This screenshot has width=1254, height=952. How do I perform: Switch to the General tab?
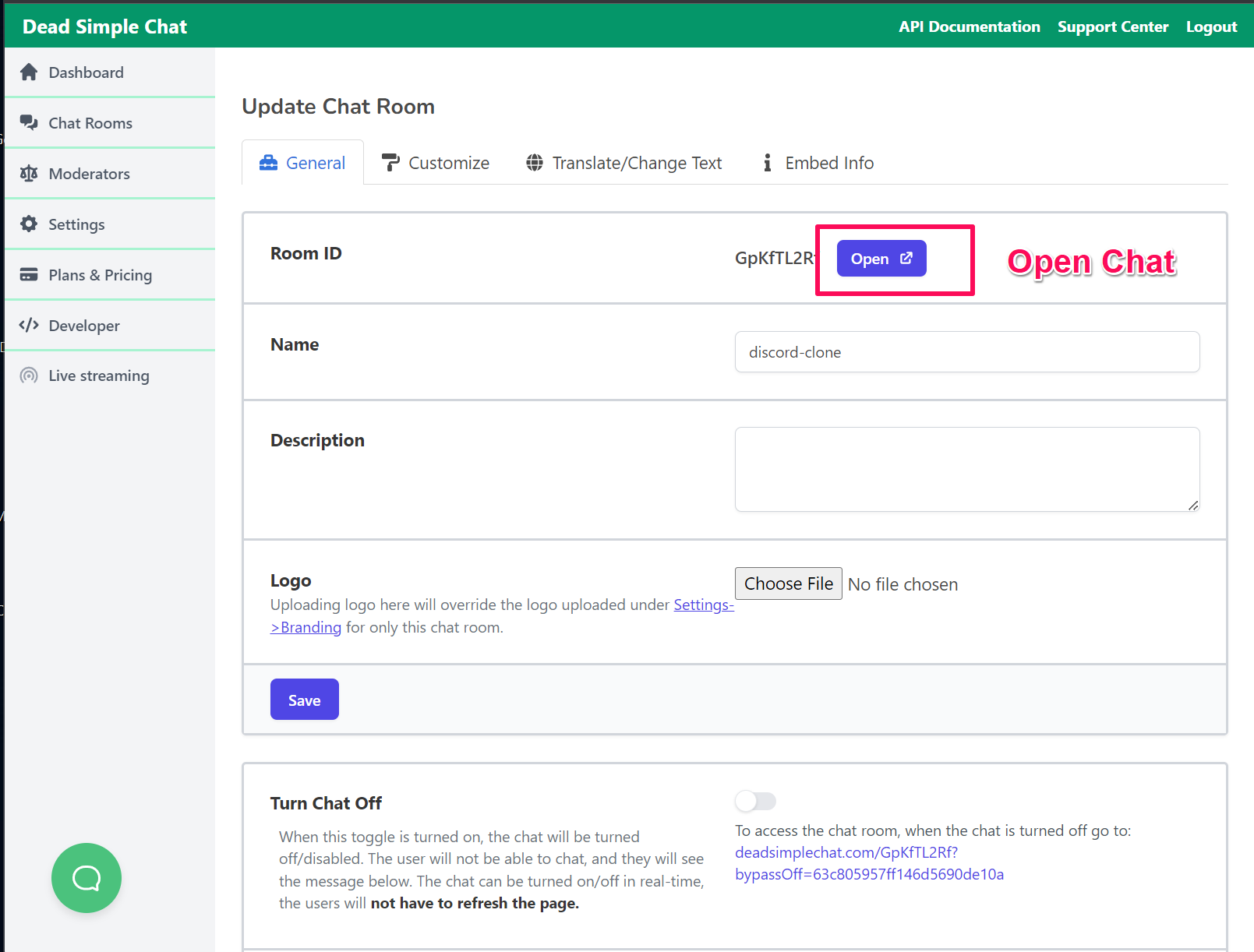pos(302,163)
